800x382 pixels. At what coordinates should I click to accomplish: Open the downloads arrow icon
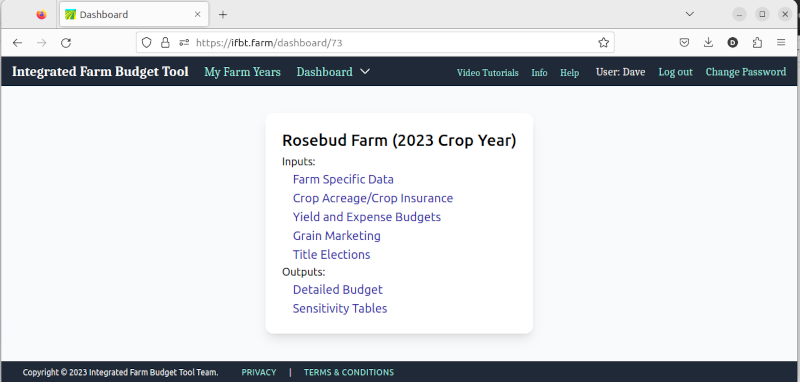coord(708,43)
